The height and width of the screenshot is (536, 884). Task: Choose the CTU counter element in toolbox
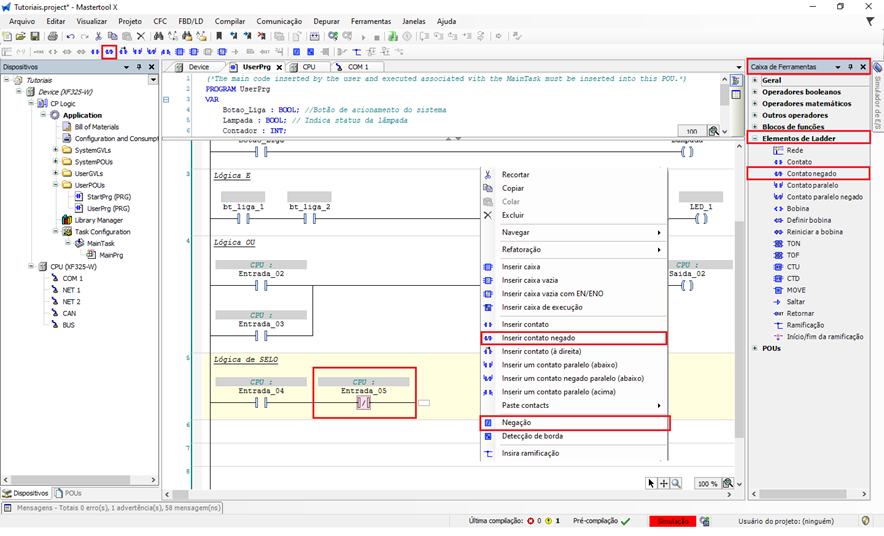tap(793, 267)
